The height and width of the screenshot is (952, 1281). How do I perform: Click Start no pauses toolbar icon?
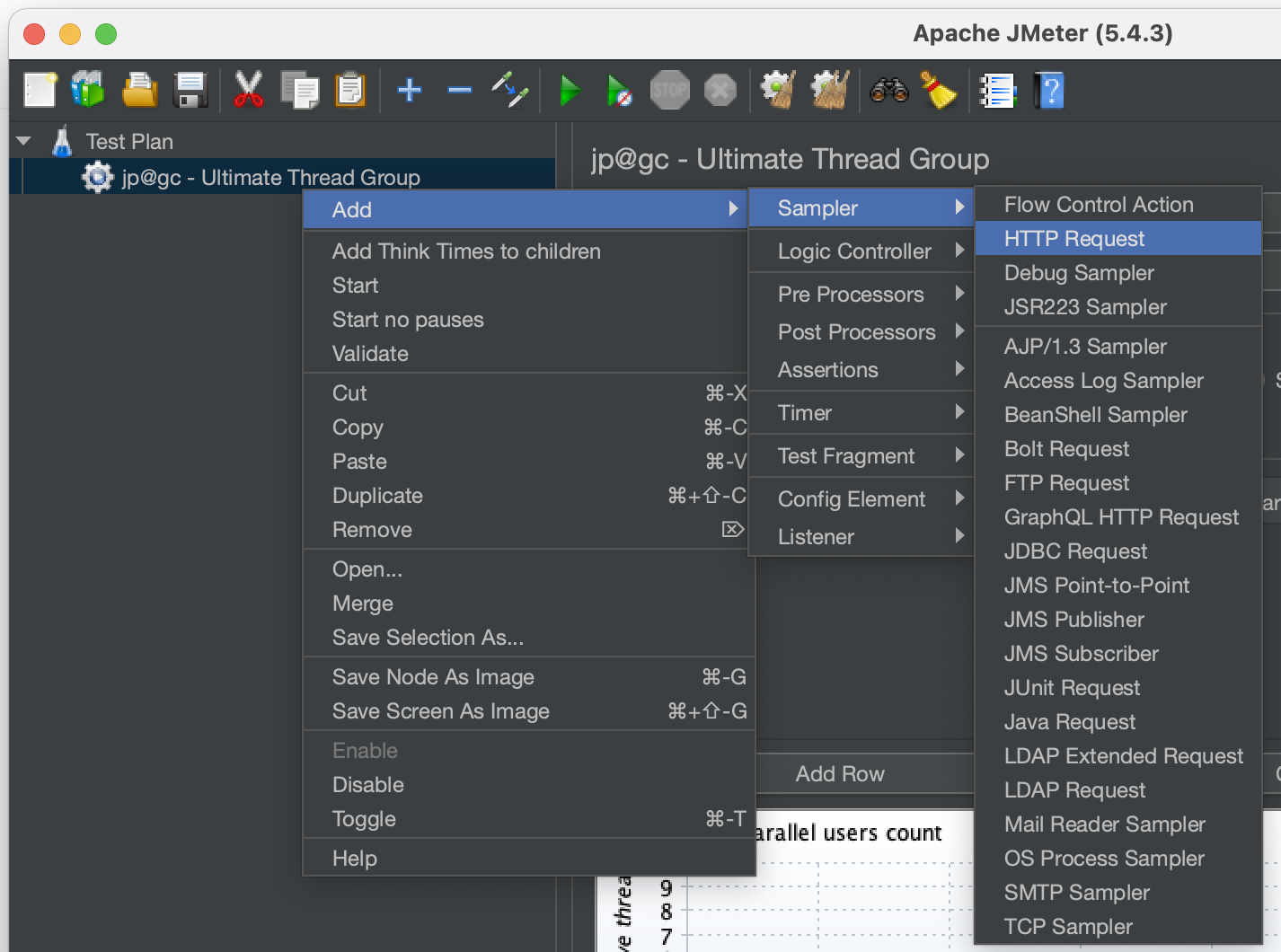(x=619, y=91)
